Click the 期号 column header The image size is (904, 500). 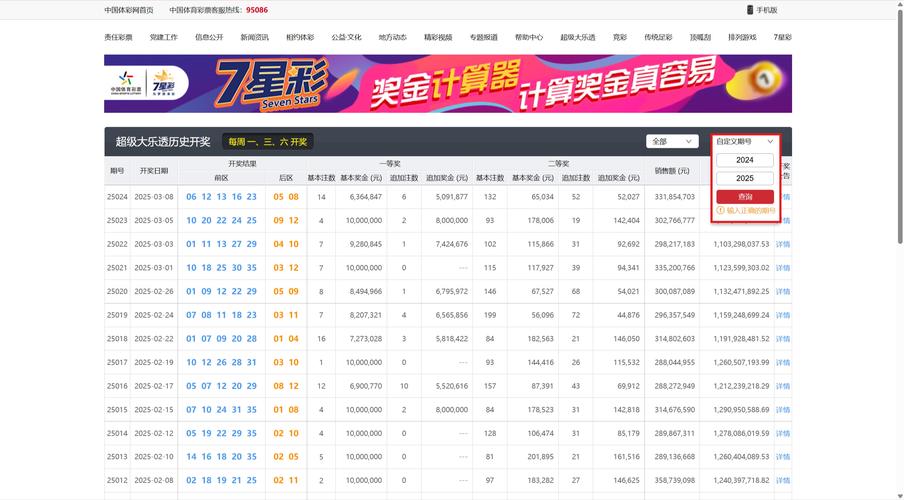(117, 171)
